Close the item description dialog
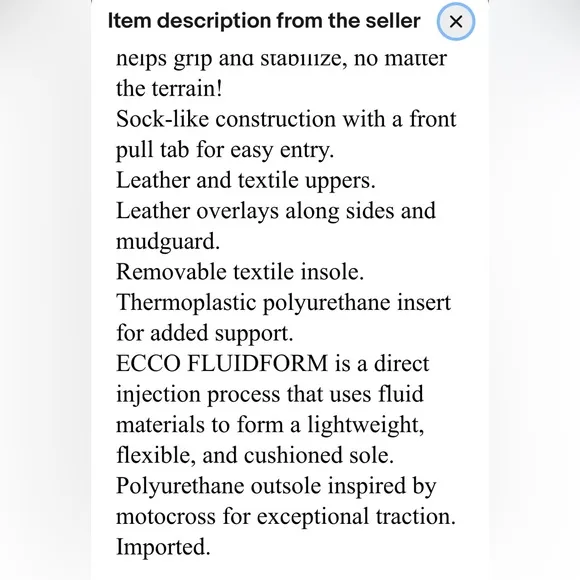The image size is (580, 580). click(x=456, y=21)
